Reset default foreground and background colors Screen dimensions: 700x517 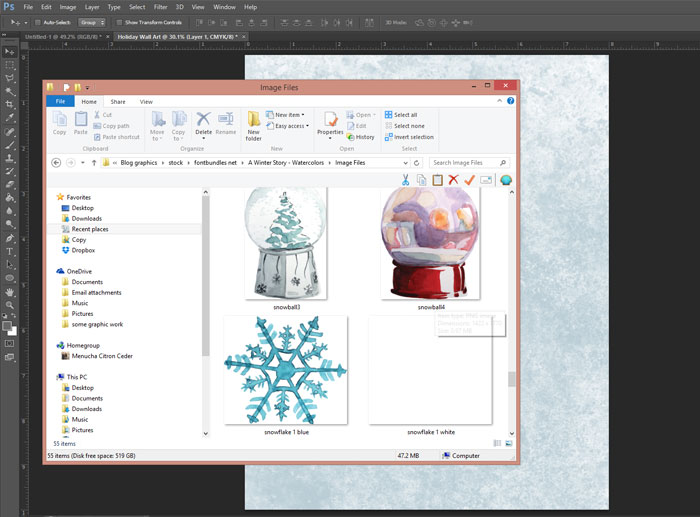[4, 316]
